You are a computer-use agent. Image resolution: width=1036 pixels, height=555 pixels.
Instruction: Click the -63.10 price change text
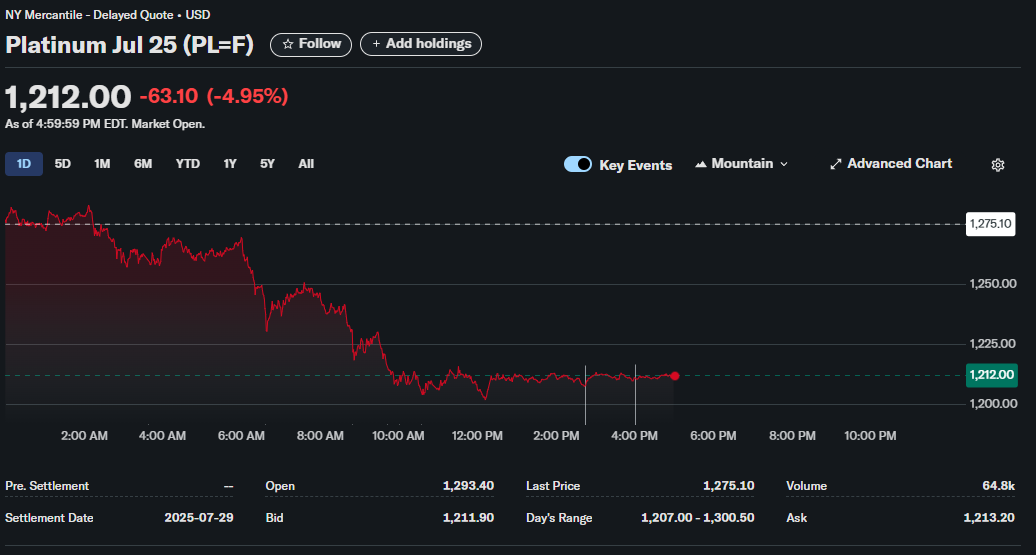point(168,96)
